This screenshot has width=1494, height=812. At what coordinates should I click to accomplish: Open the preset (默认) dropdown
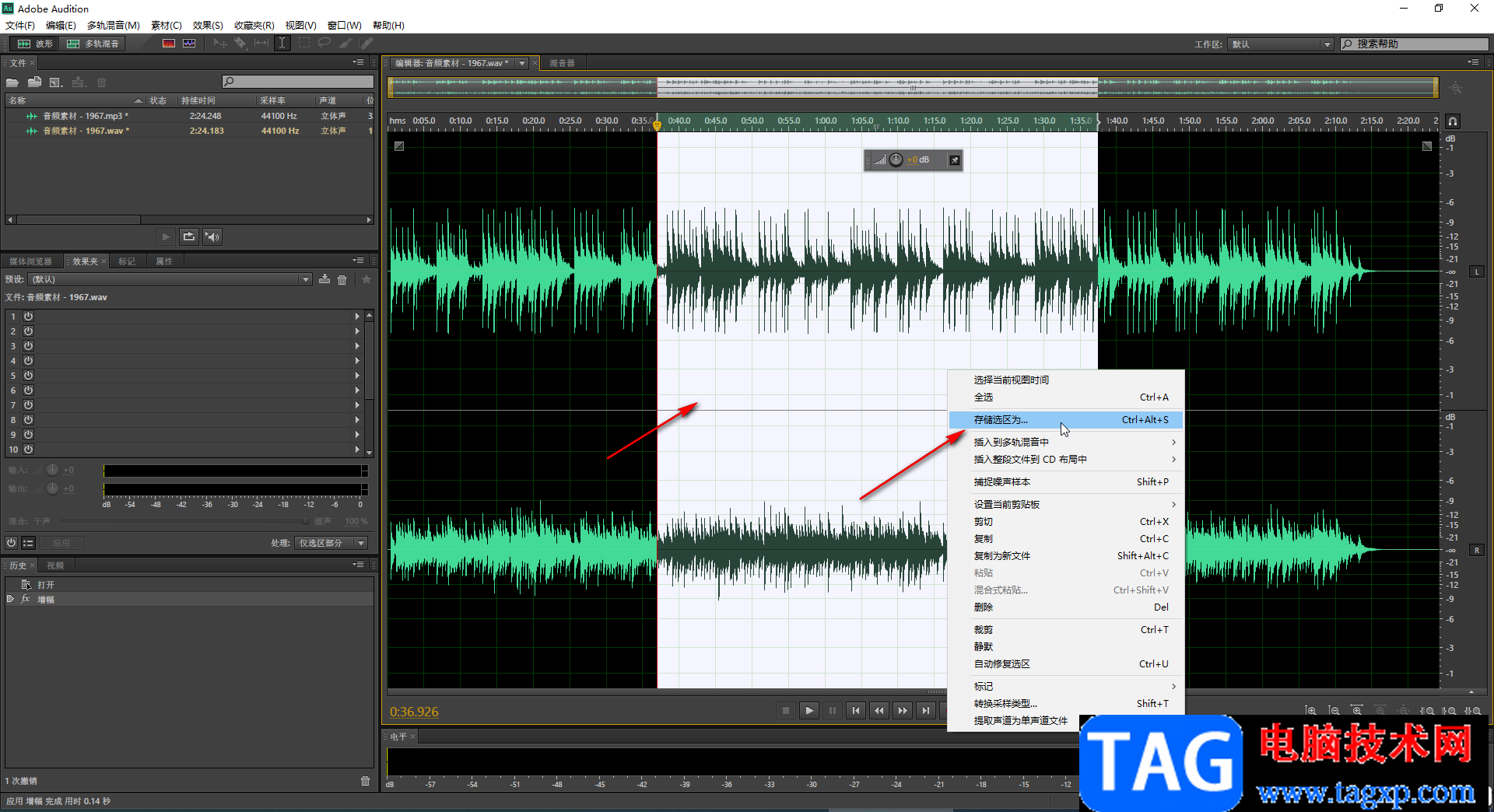click(170, 279)
